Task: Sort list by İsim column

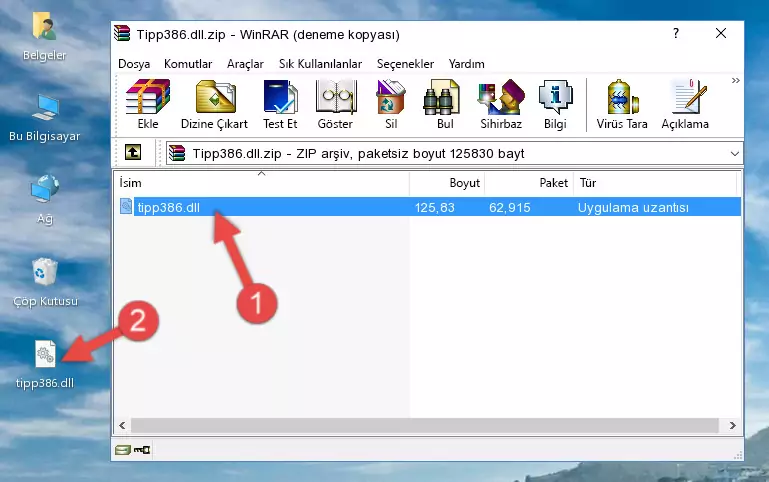Action: (x=262, y=183)
